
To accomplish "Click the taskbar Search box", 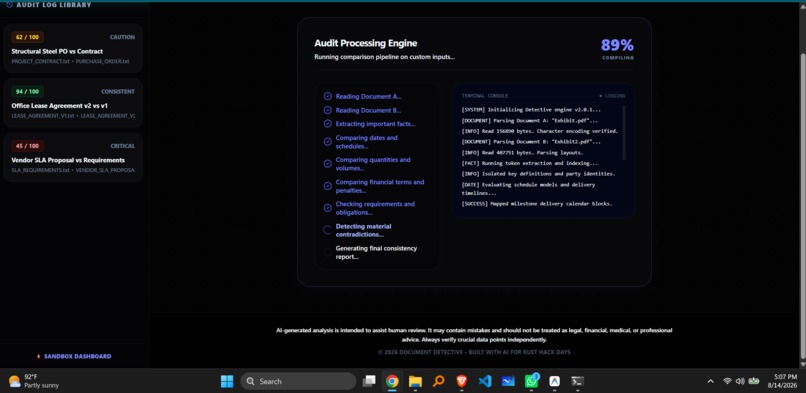I will coord(298,381).
